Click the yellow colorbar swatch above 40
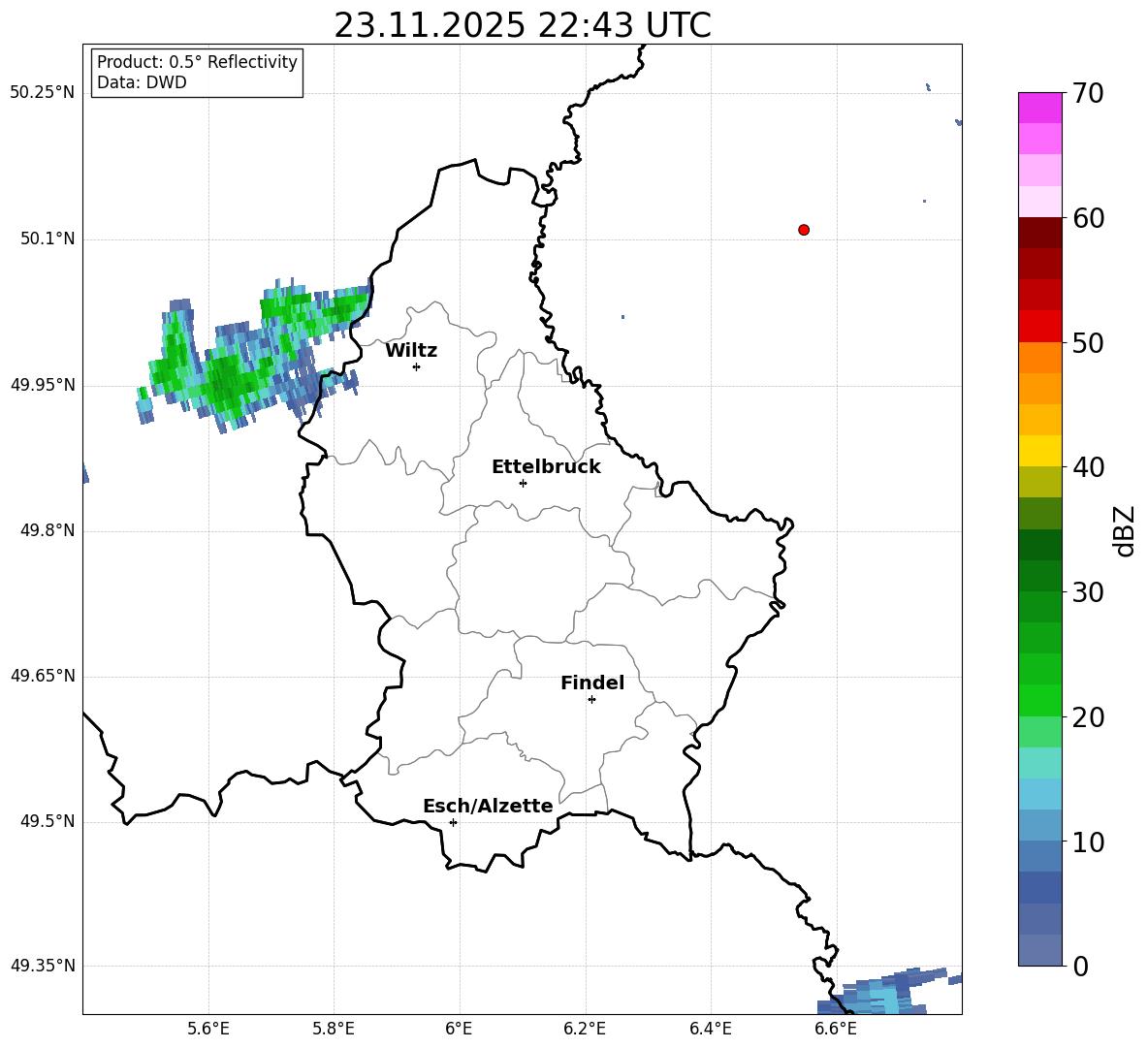 1040,452
